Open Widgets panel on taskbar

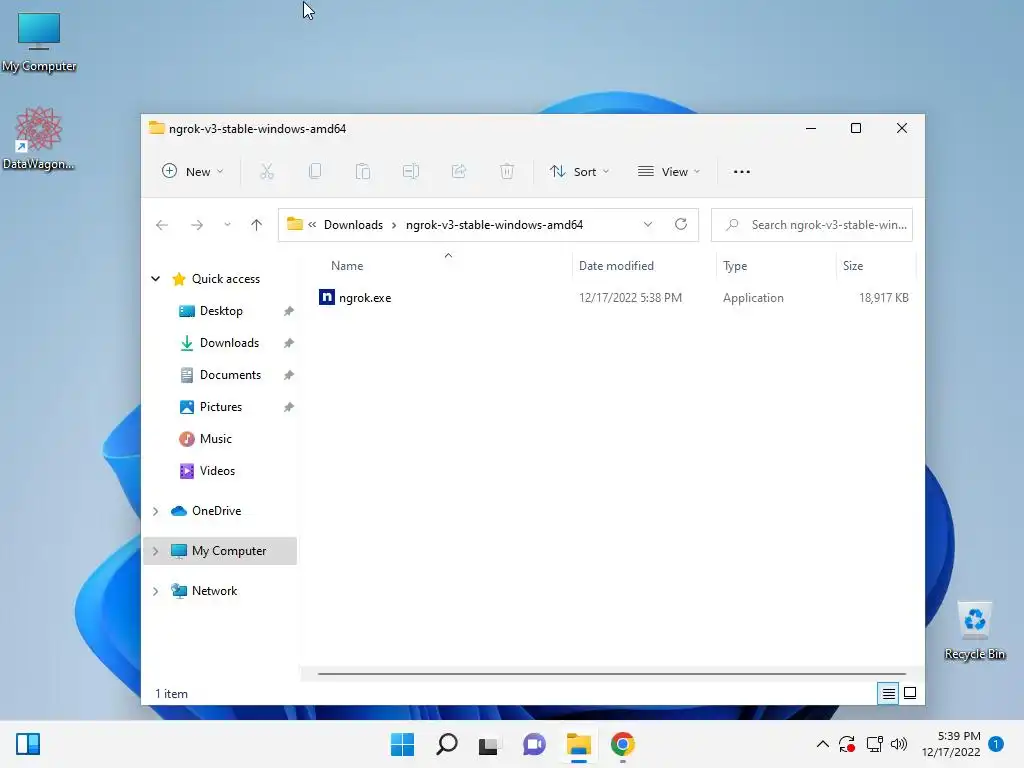click(28, 744)
